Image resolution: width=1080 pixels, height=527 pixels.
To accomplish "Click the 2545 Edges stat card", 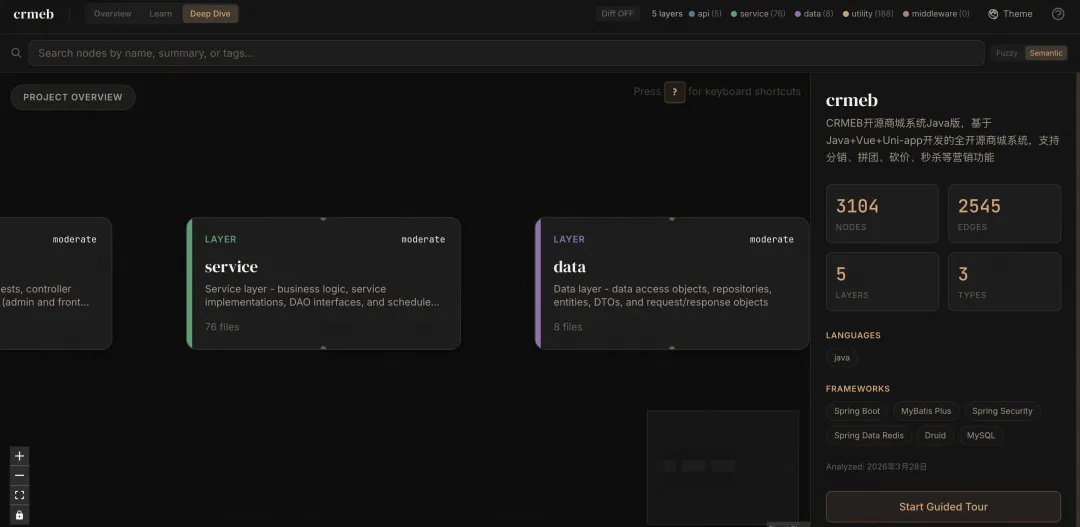I will [x=1004, y=214].
